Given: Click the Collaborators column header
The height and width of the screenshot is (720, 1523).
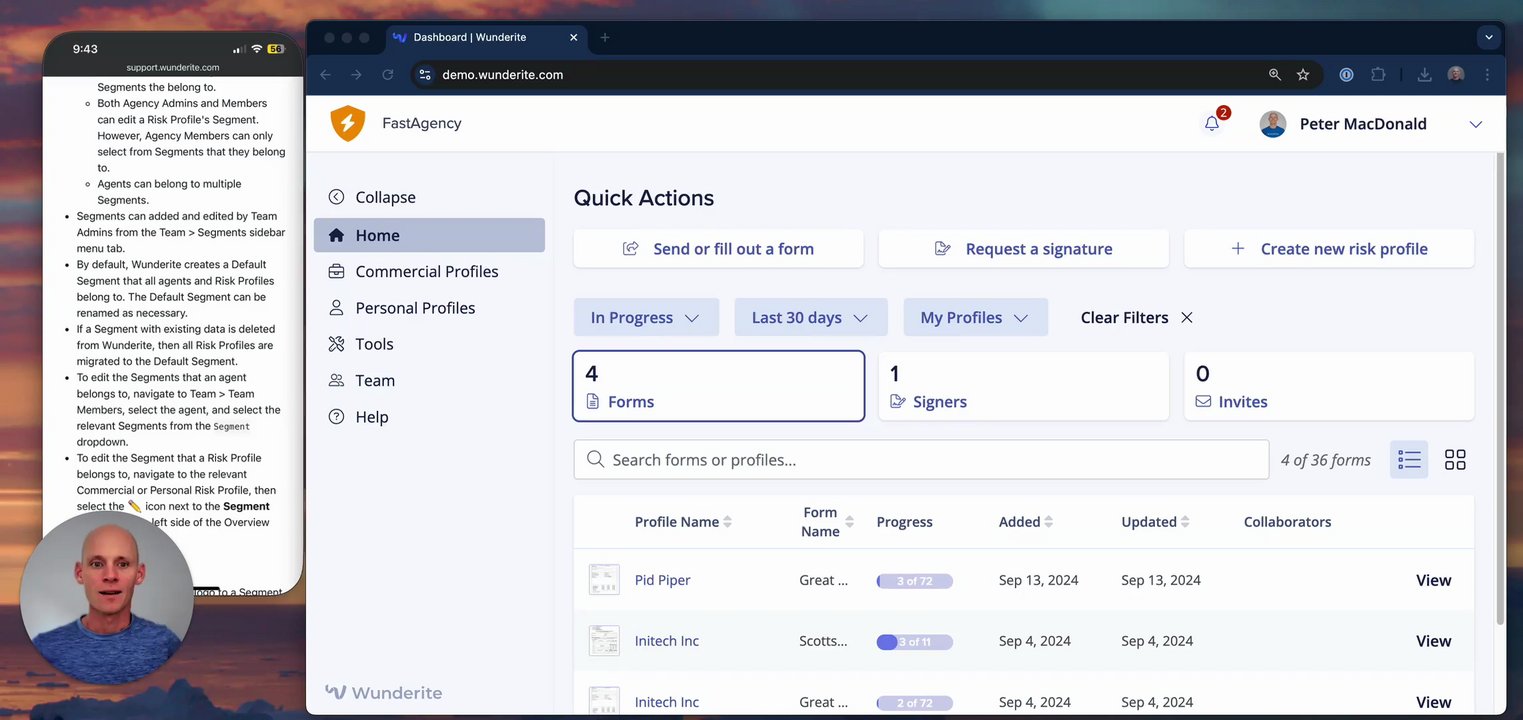Looking at the screenshot, I should coord(1287,522).
